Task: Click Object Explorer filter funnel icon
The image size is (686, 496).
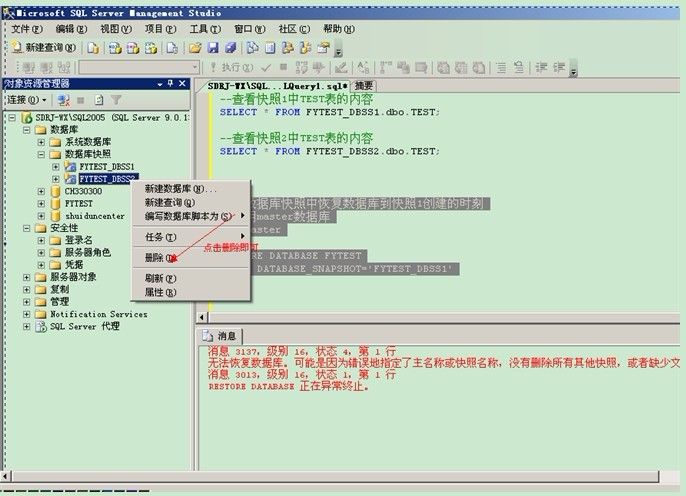Action: (116, 100)
